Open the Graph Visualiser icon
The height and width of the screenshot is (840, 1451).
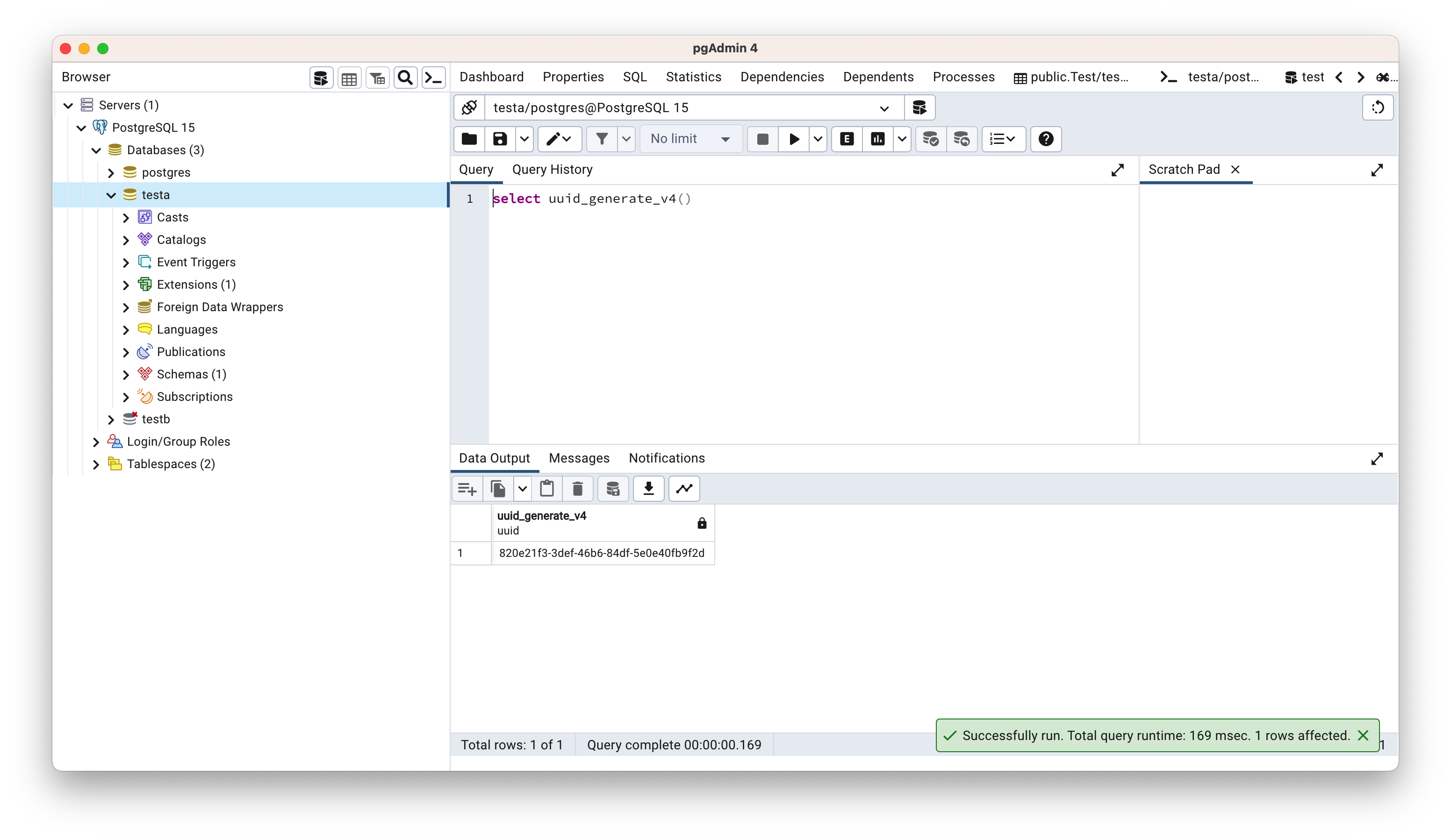click(x=684, y=489)
